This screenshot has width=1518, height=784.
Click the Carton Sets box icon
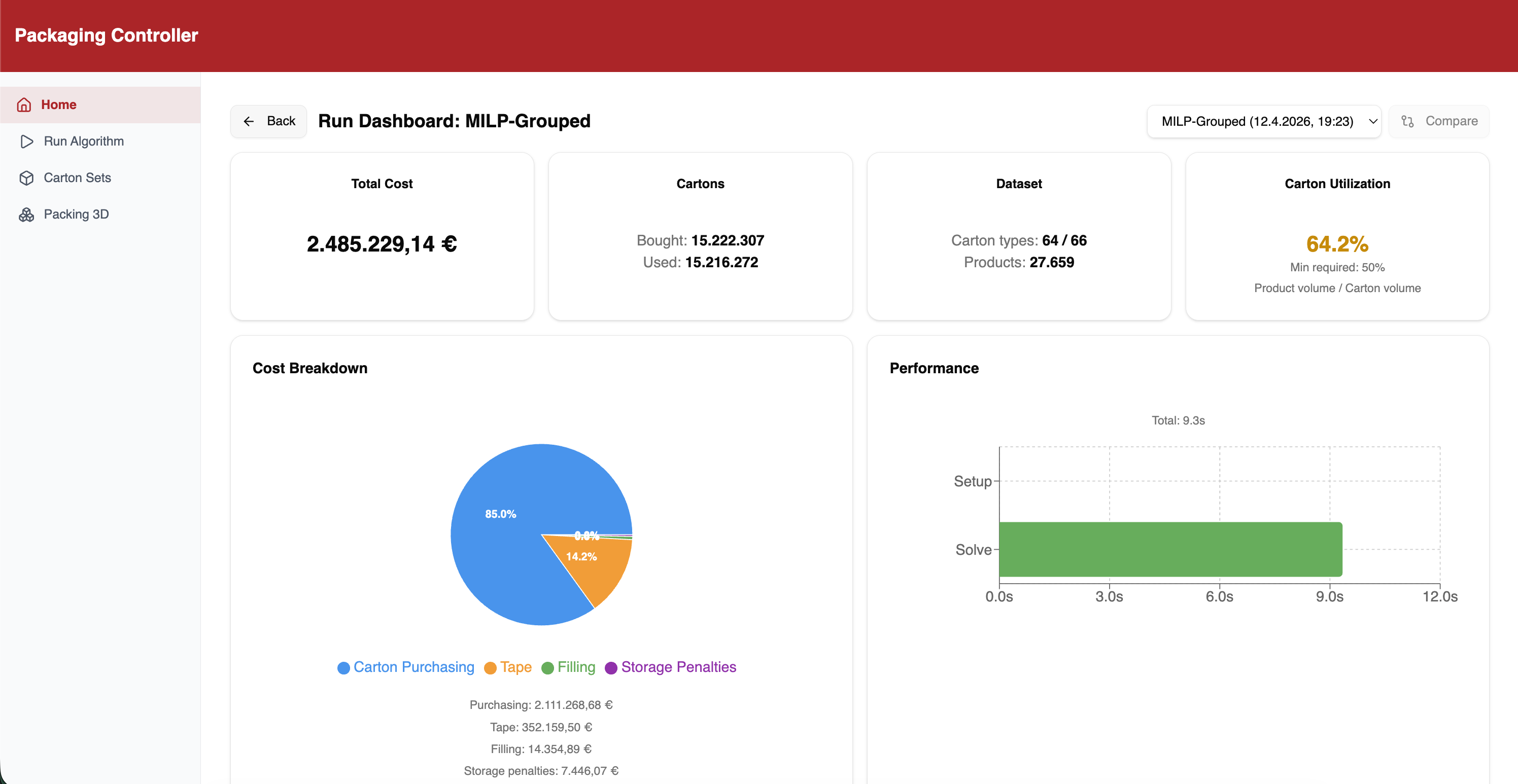(x=26, y=178)
